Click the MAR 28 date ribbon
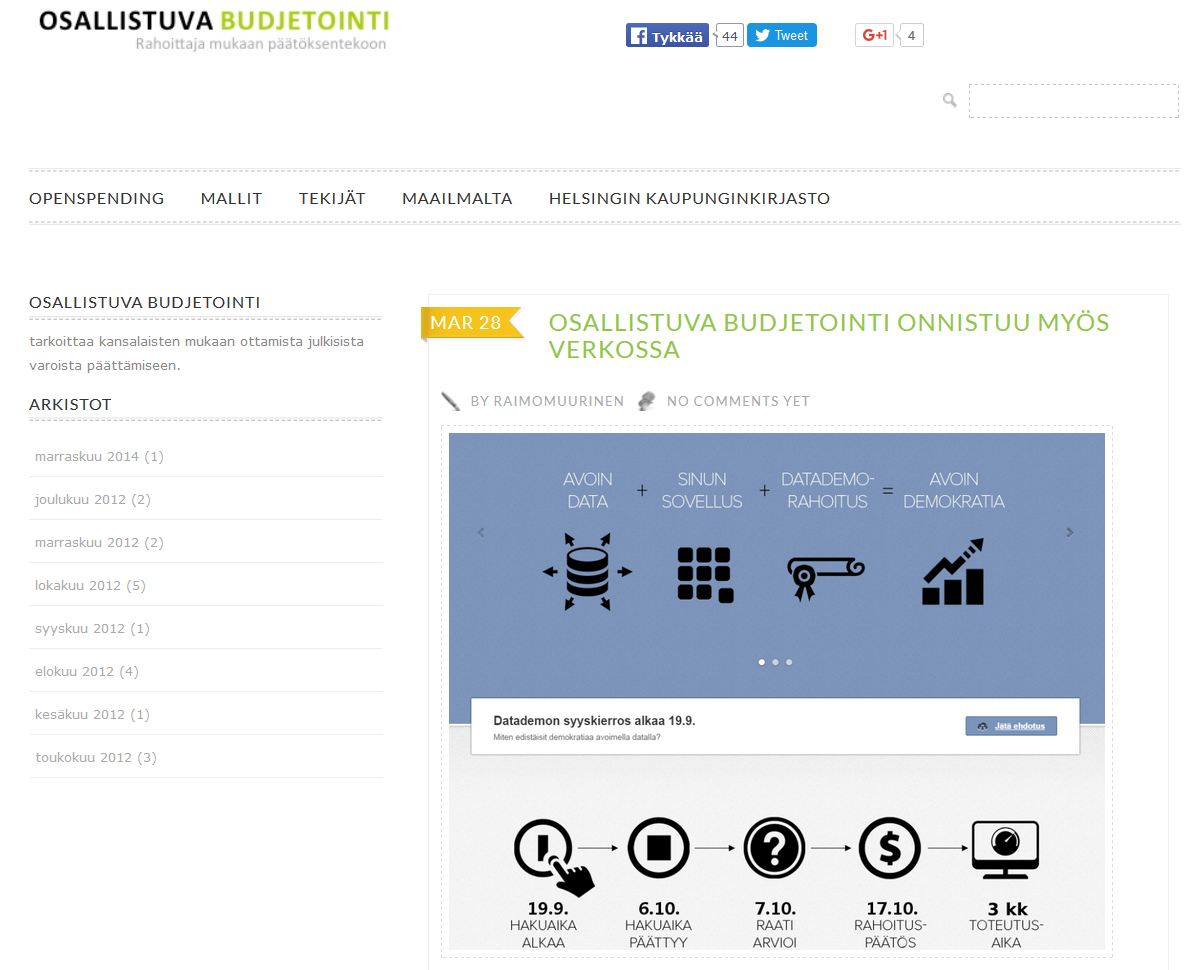This screenshot has height=970, width=1191. pyautogui.click(x=471, y=323)
